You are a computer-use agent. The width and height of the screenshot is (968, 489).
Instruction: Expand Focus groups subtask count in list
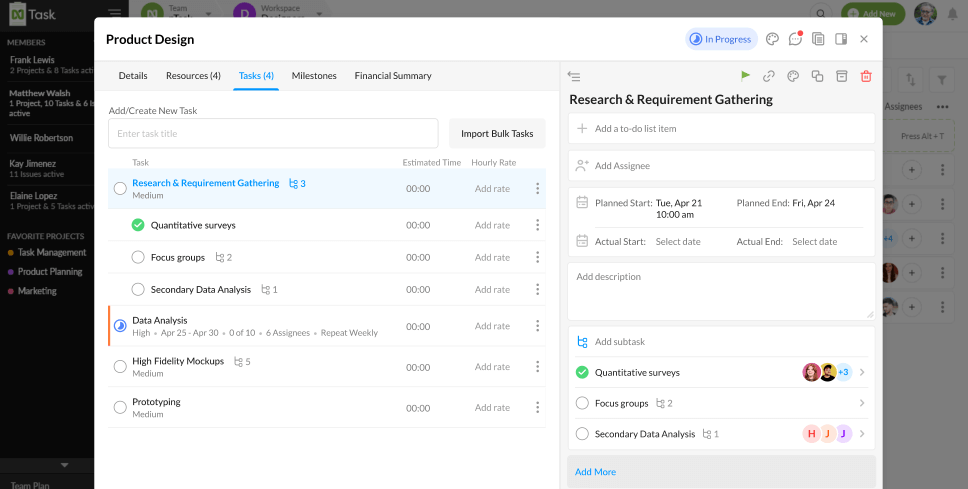click(x=223, y=257)
